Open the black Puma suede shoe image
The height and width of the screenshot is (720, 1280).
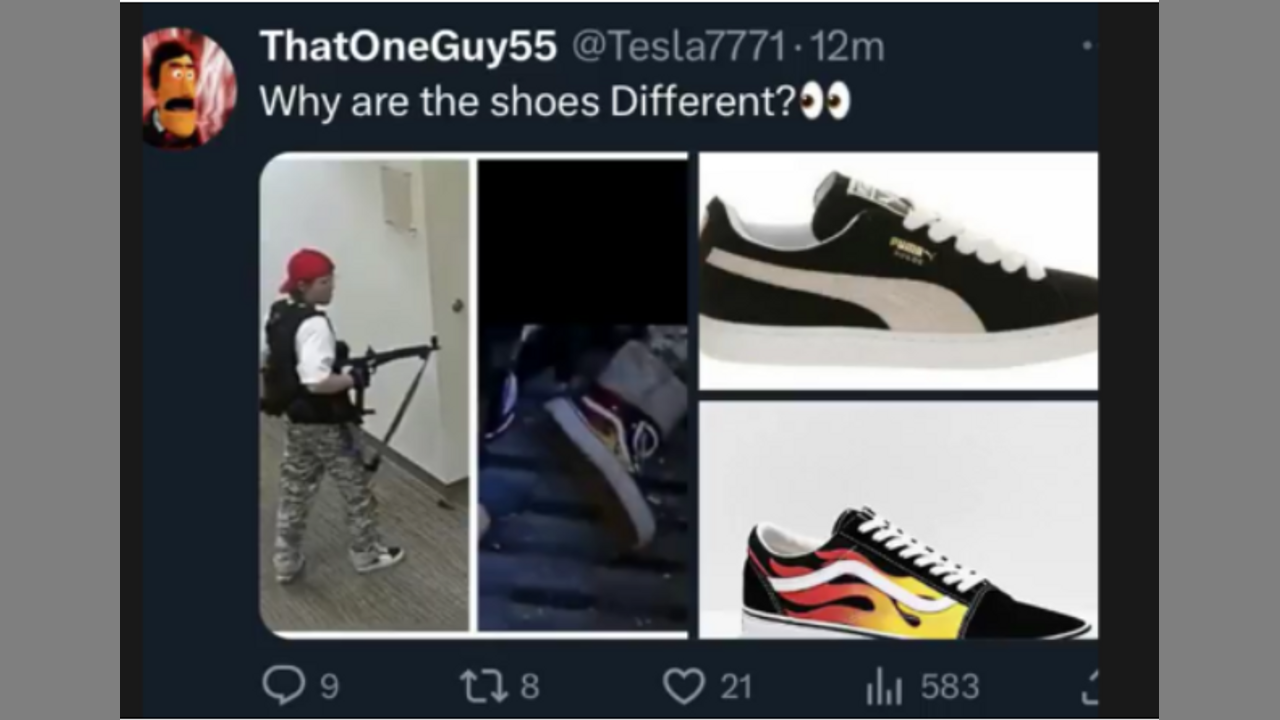898,270
